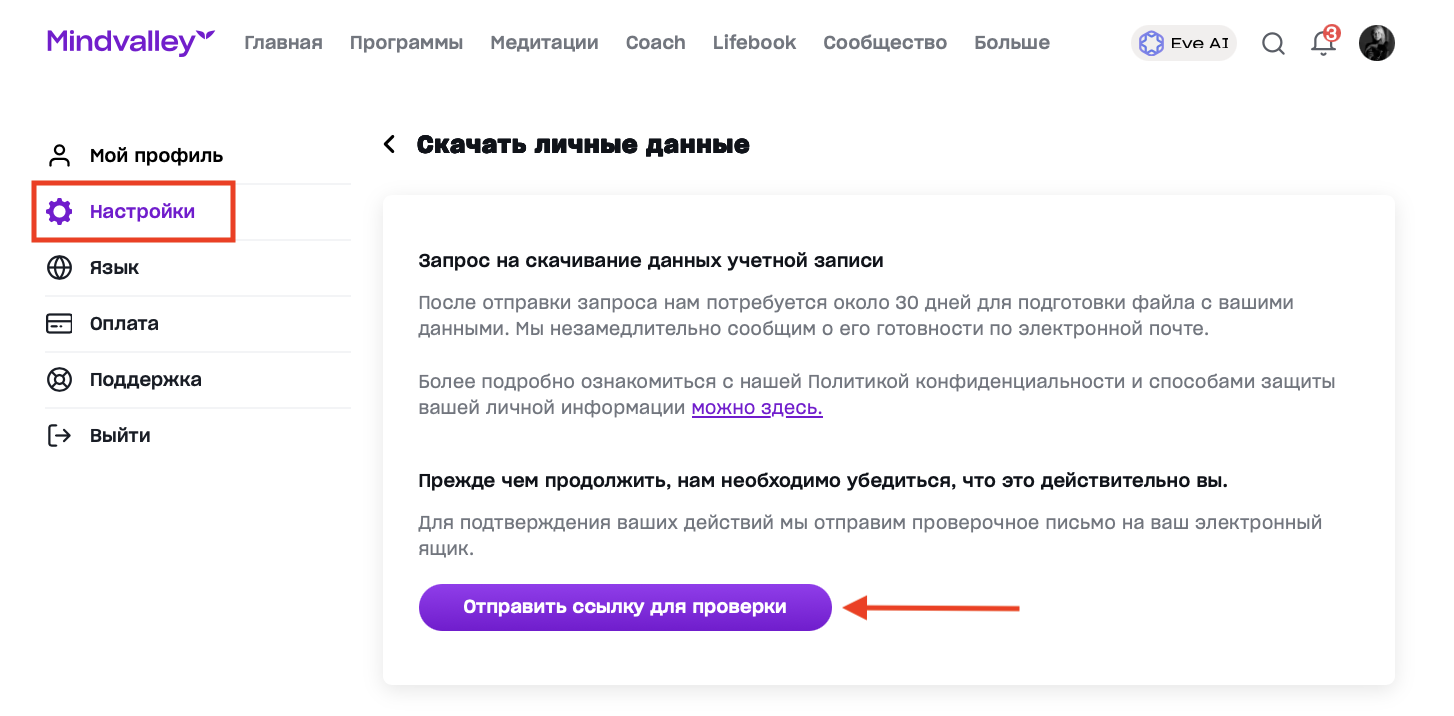Switch to the Программы tab

[406, 43]
